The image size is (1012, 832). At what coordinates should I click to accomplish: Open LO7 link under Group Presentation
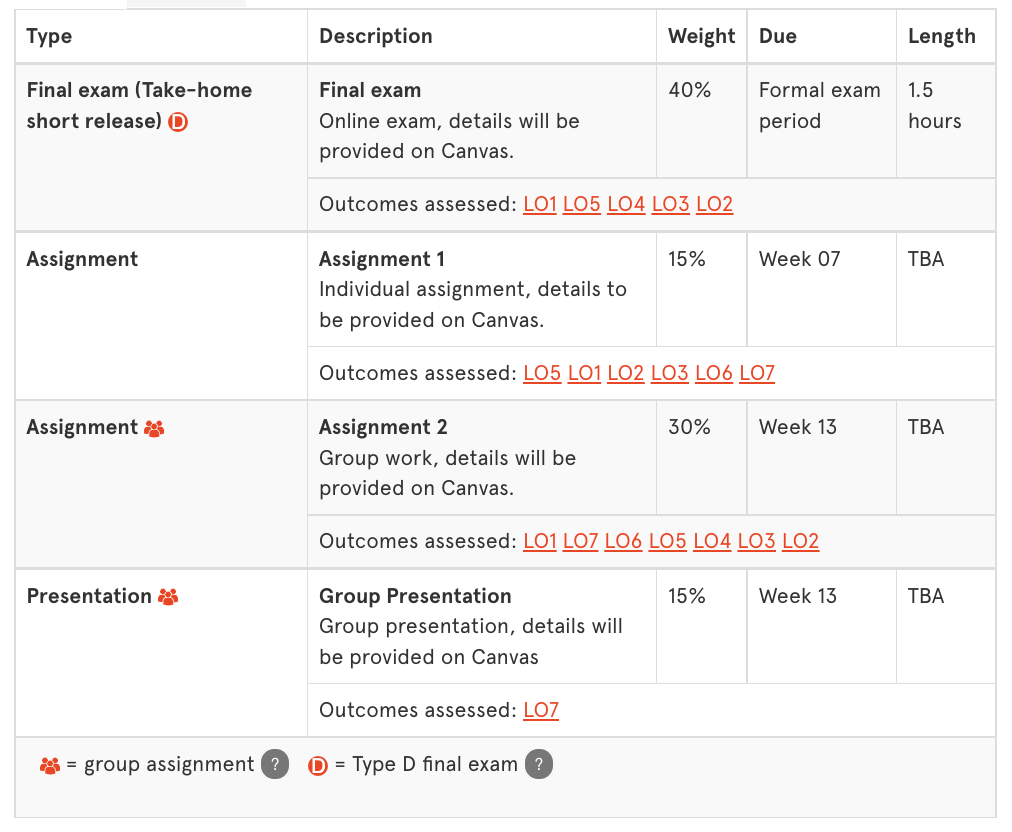(541, 710)
